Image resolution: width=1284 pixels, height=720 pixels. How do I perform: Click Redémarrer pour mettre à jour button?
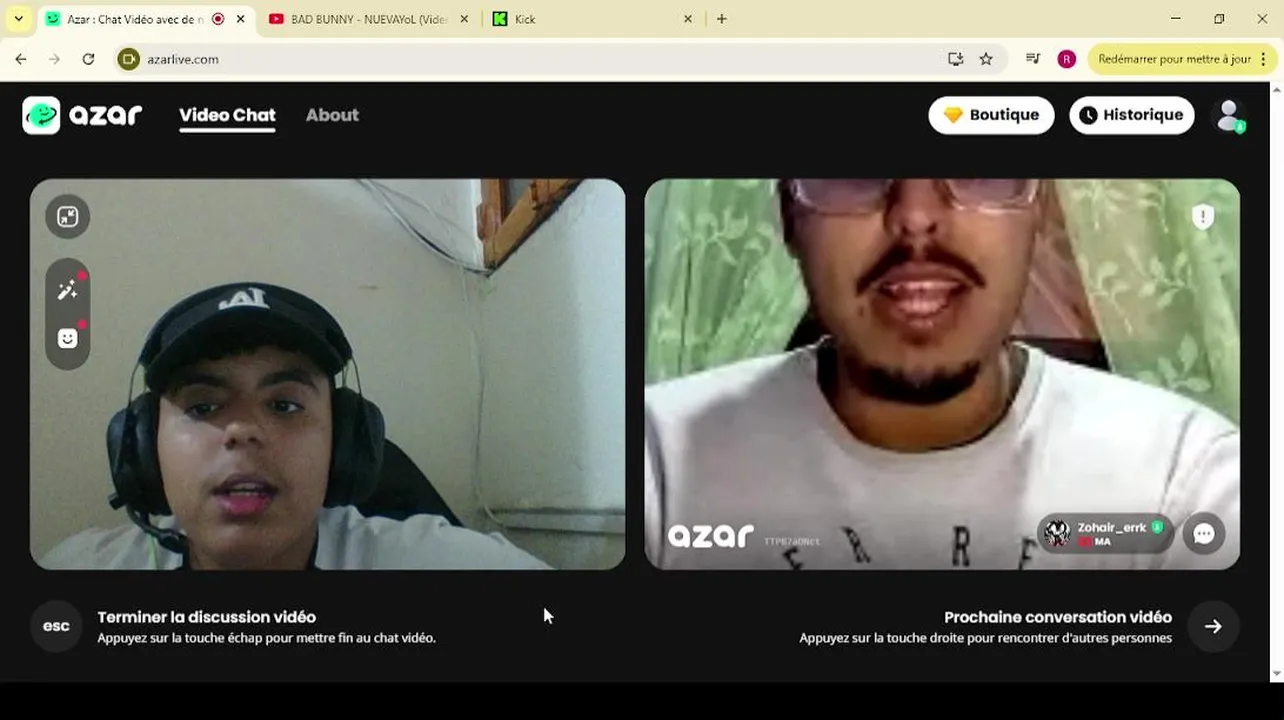pos(1174,59)
